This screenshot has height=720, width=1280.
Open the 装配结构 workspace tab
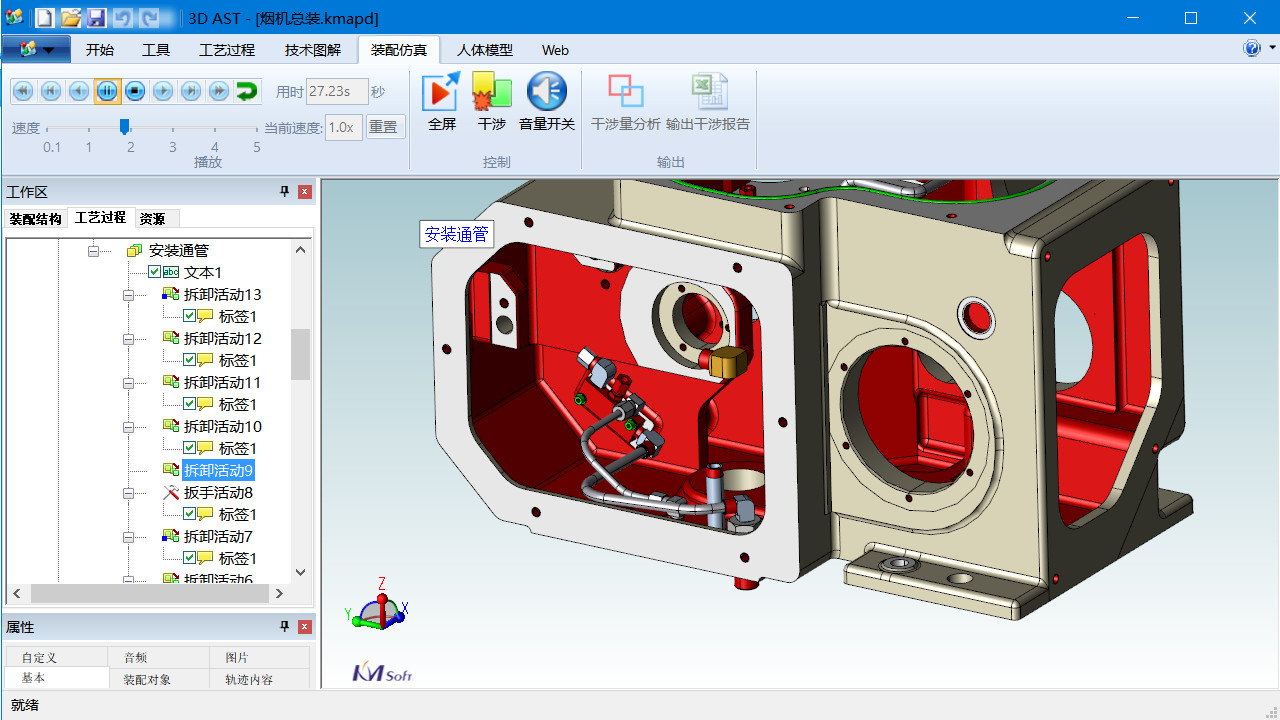pyautogui.click(x=35, y=219)
